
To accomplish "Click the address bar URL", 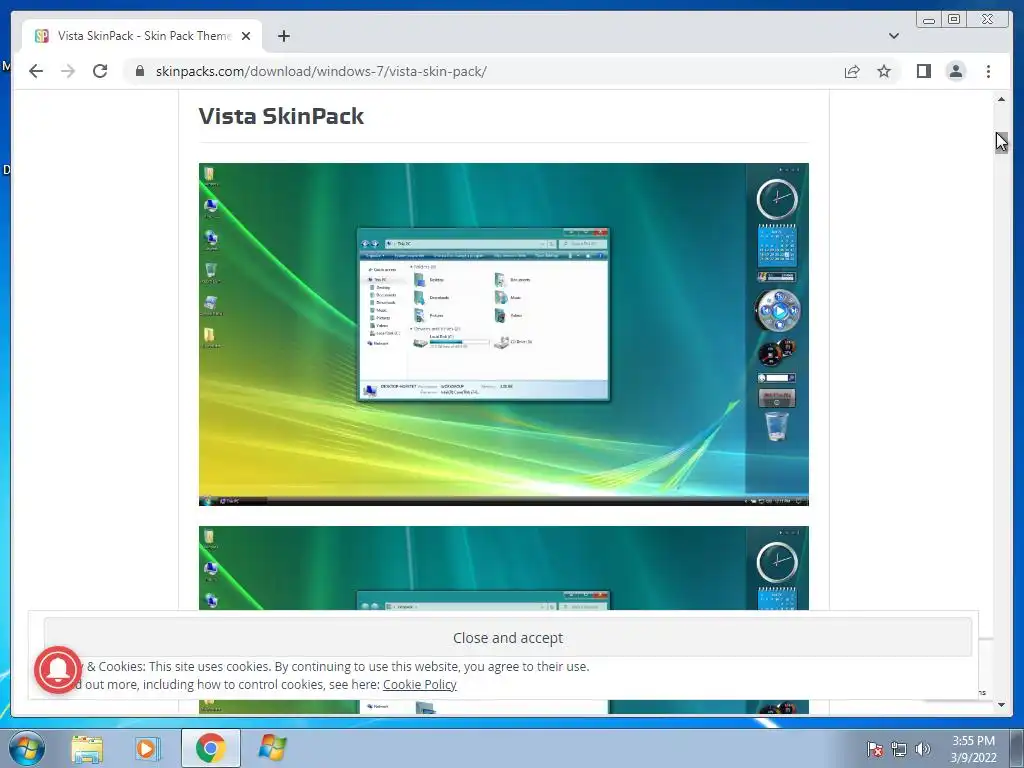I will point(321,71).
